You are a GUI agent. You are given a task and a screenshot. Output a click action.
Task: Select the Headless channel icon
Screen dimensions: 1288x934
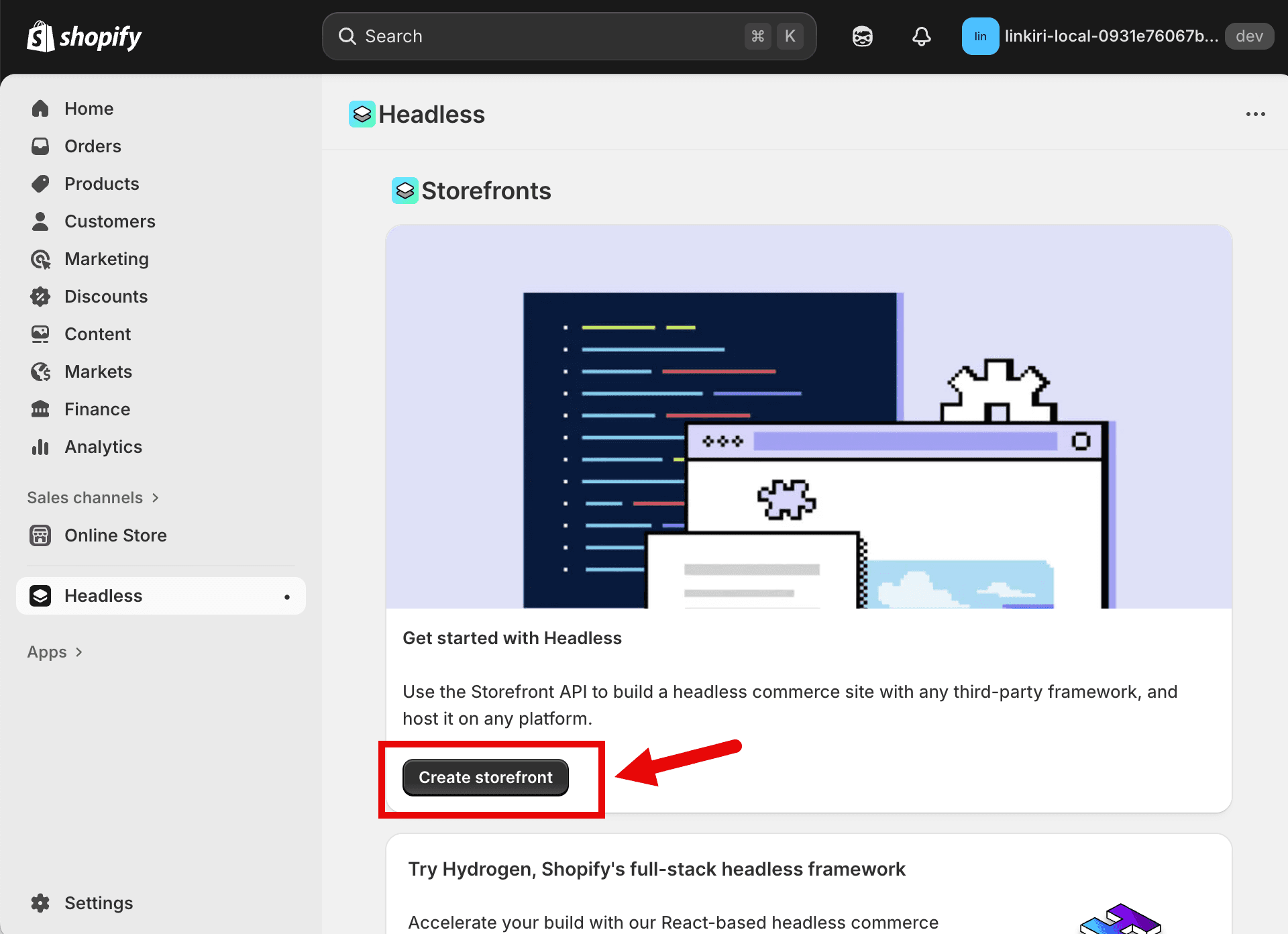(x=40, y=595)
